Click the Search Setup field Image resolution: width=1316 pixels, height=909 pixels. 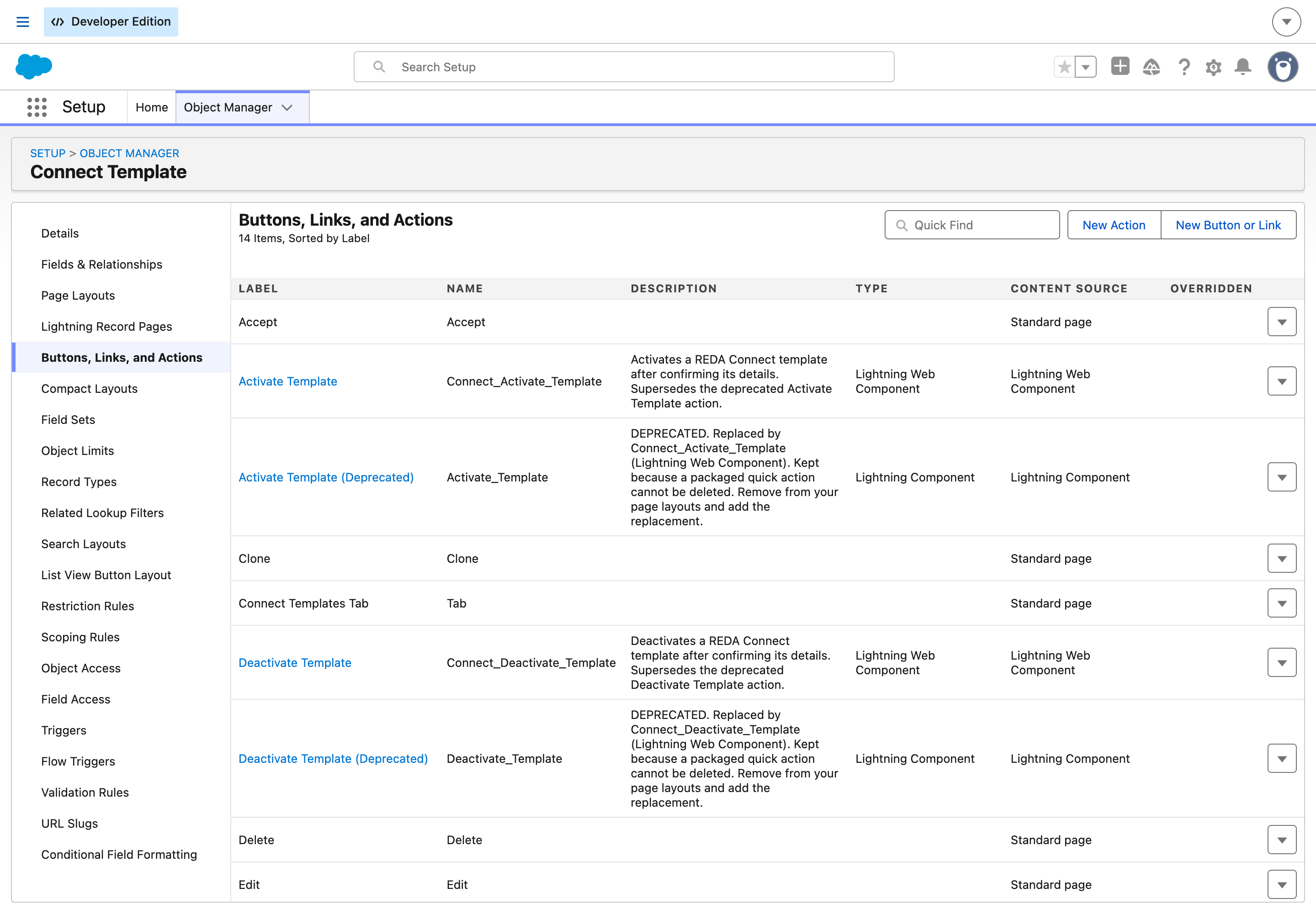coord(624,67)
